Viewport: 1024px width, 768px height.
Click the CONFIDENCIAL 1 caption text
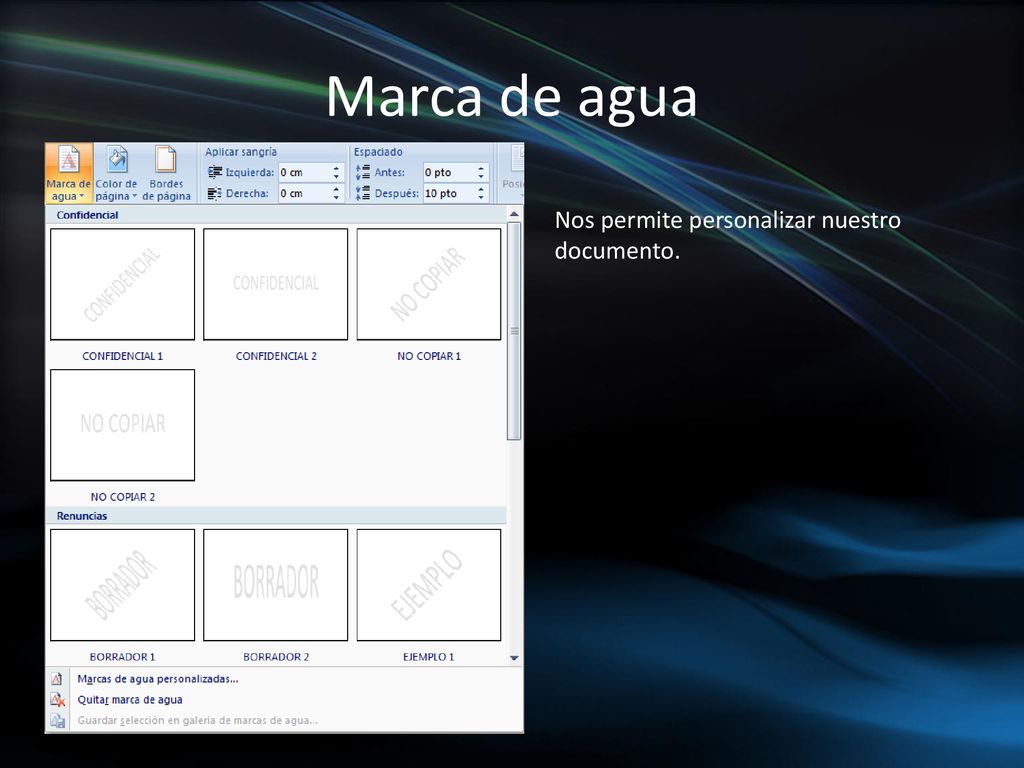(122, 356)
